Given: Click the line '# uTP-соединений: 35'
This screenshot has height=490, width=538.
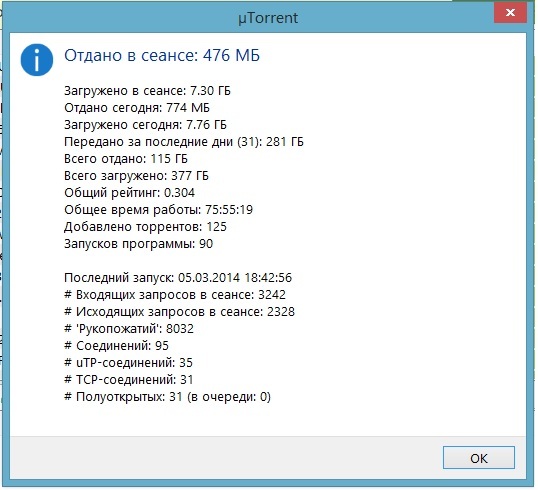Looking at the screenshot, I should click(x=129, y=363).
